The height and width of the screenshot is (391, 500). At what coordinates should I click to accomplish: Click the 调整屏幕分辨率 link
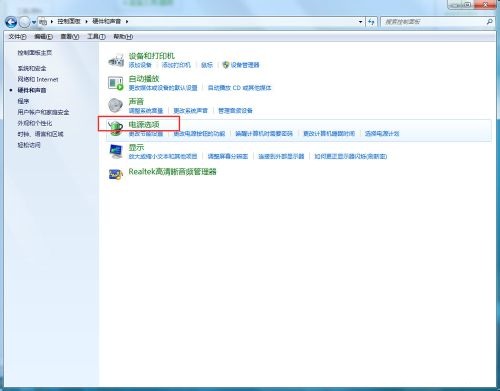coord(228,156)
